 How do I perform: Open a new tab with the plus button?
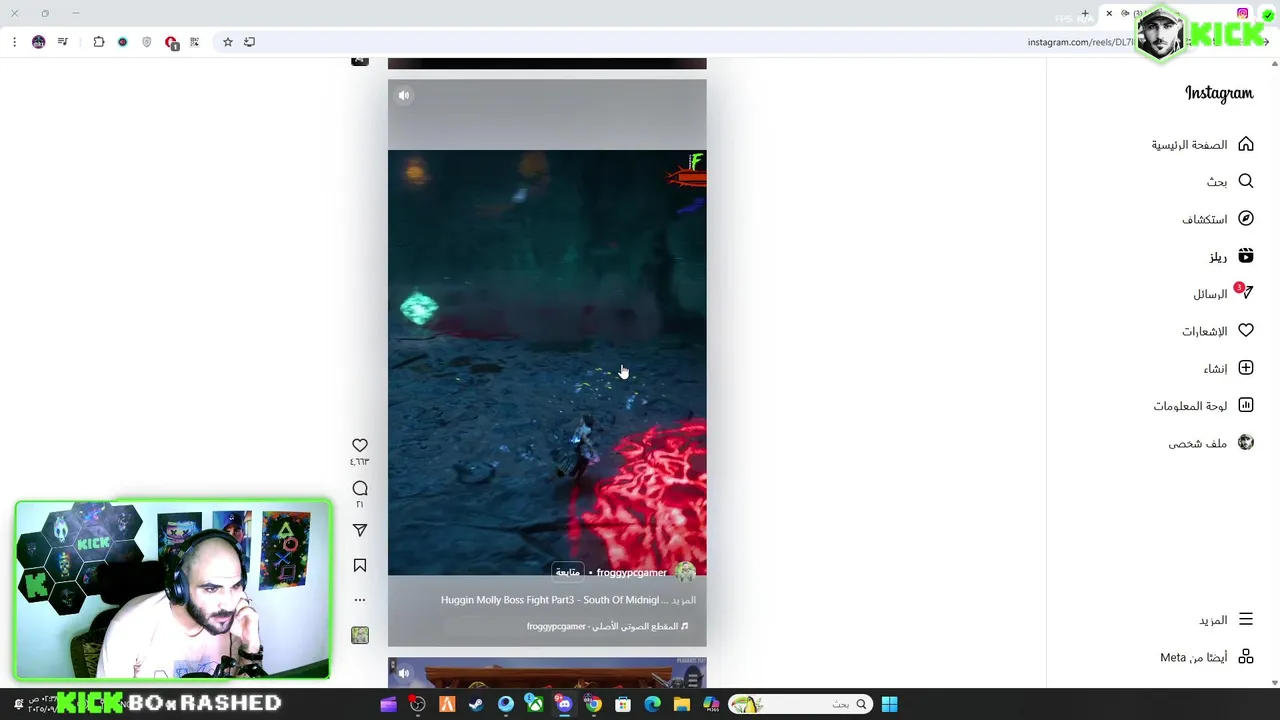[1085, 14]
